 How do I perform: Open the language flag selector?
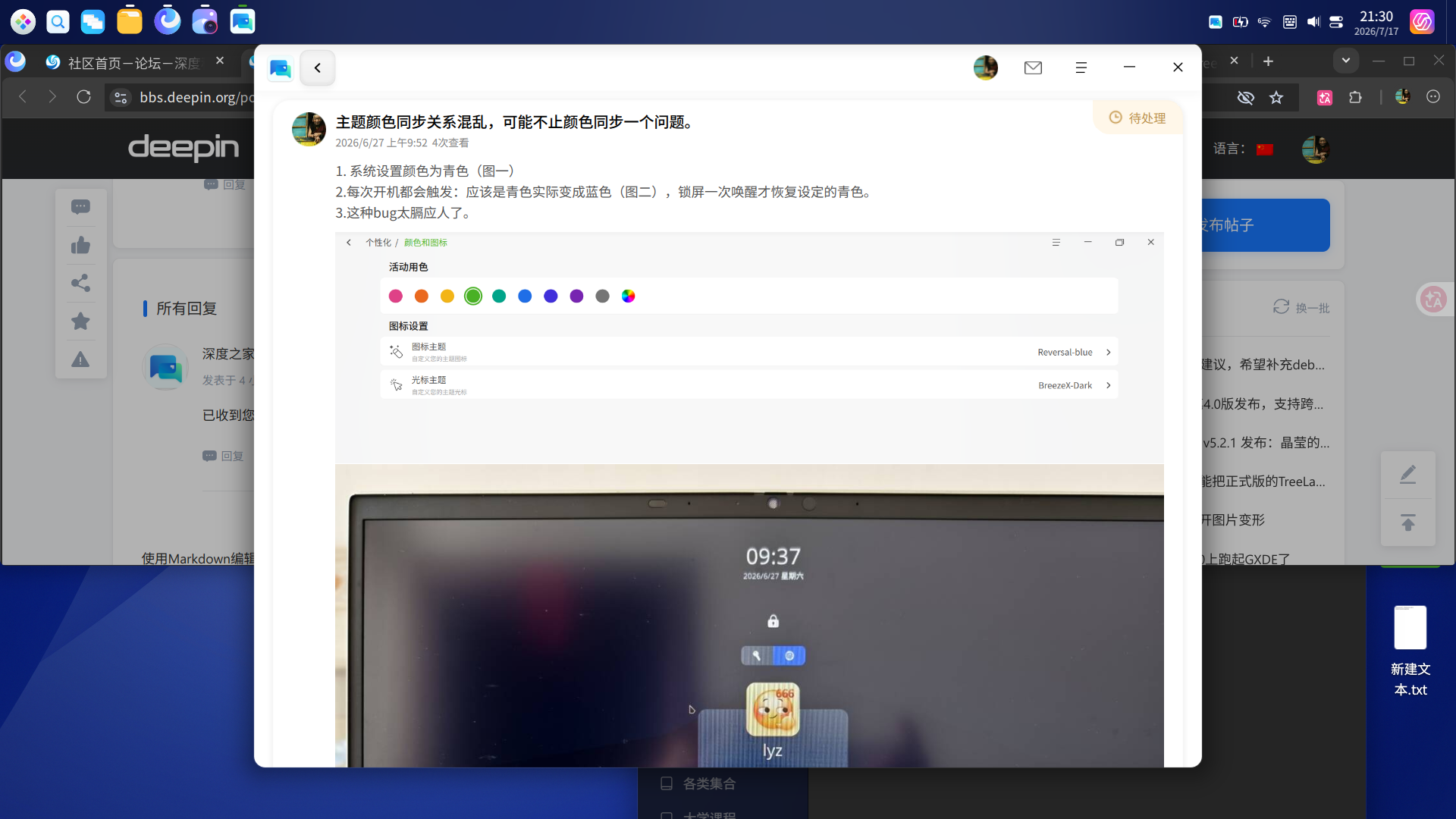point(1265,149)
